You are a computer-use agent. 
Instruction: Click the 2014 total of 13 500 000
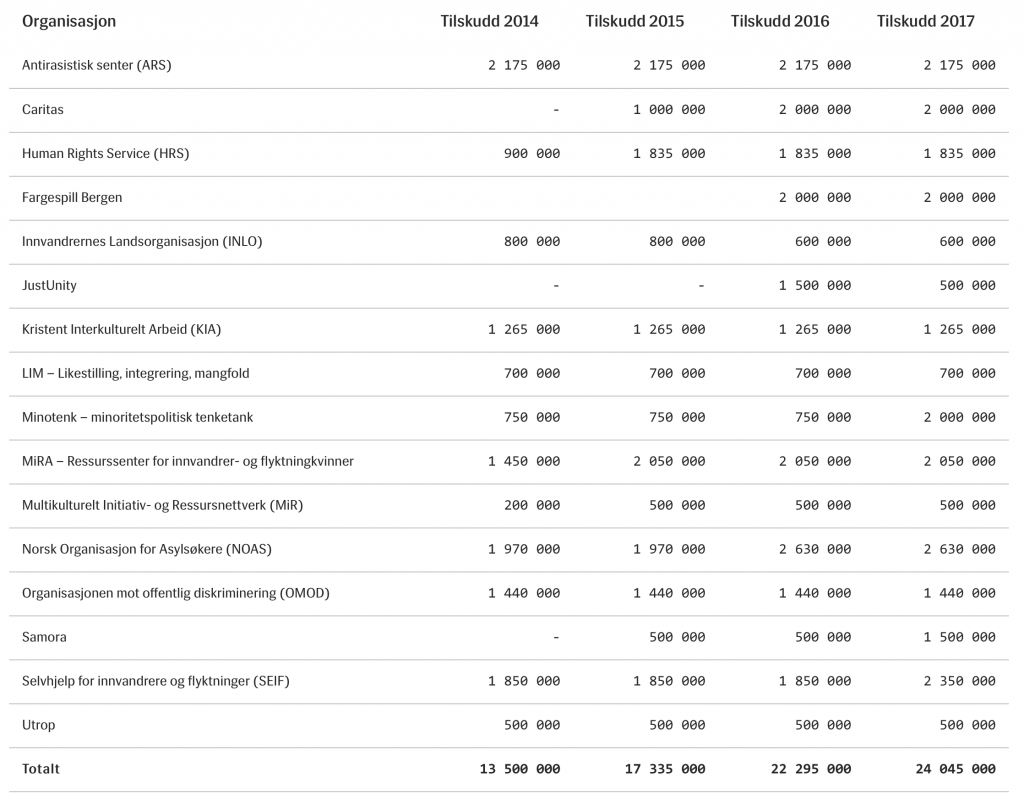(x=520, y=769)
